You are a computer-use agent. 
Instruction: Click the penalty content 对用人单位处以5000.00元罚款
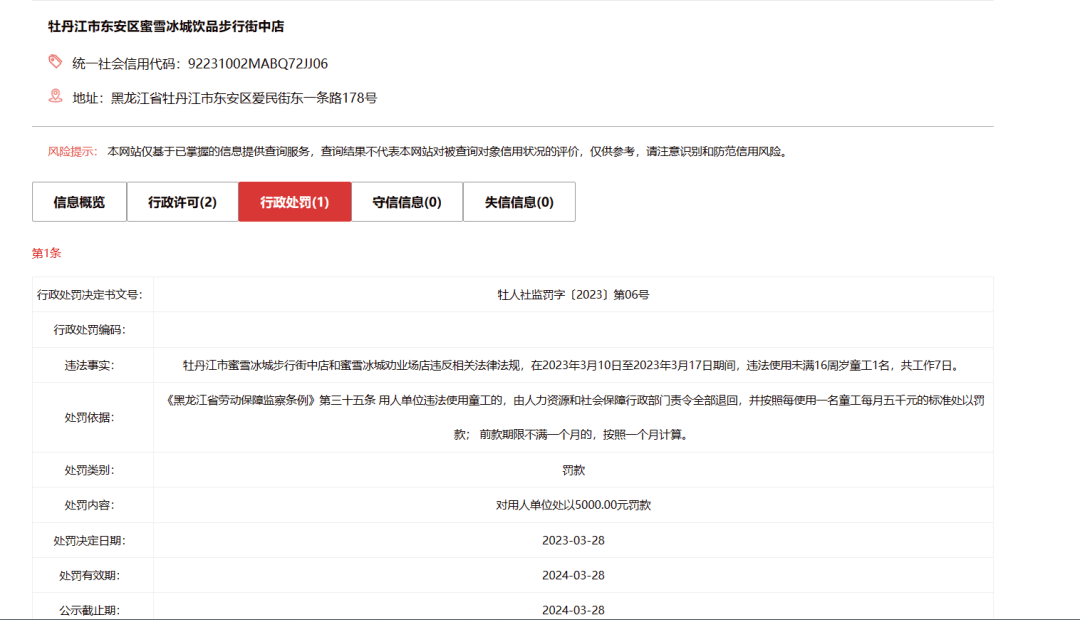pos(573,505)
